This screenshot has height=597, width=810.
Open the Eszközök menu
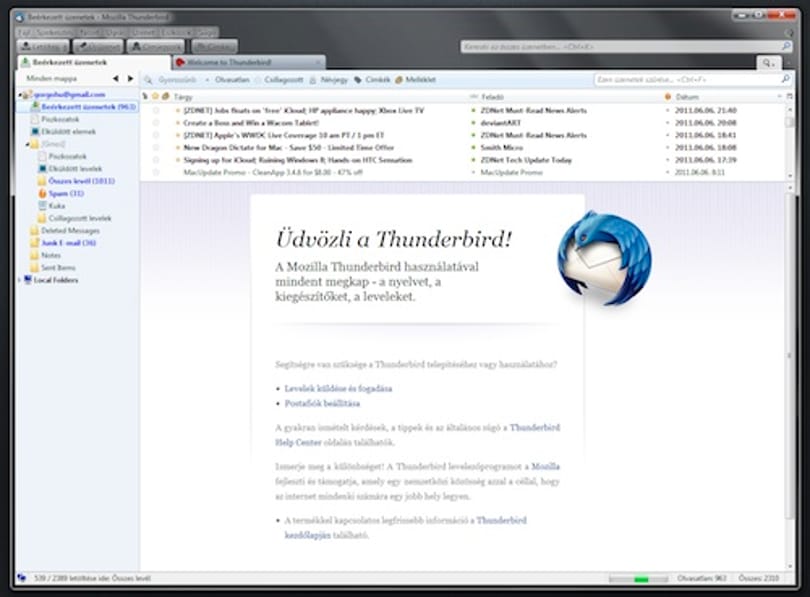click(176, 32)
